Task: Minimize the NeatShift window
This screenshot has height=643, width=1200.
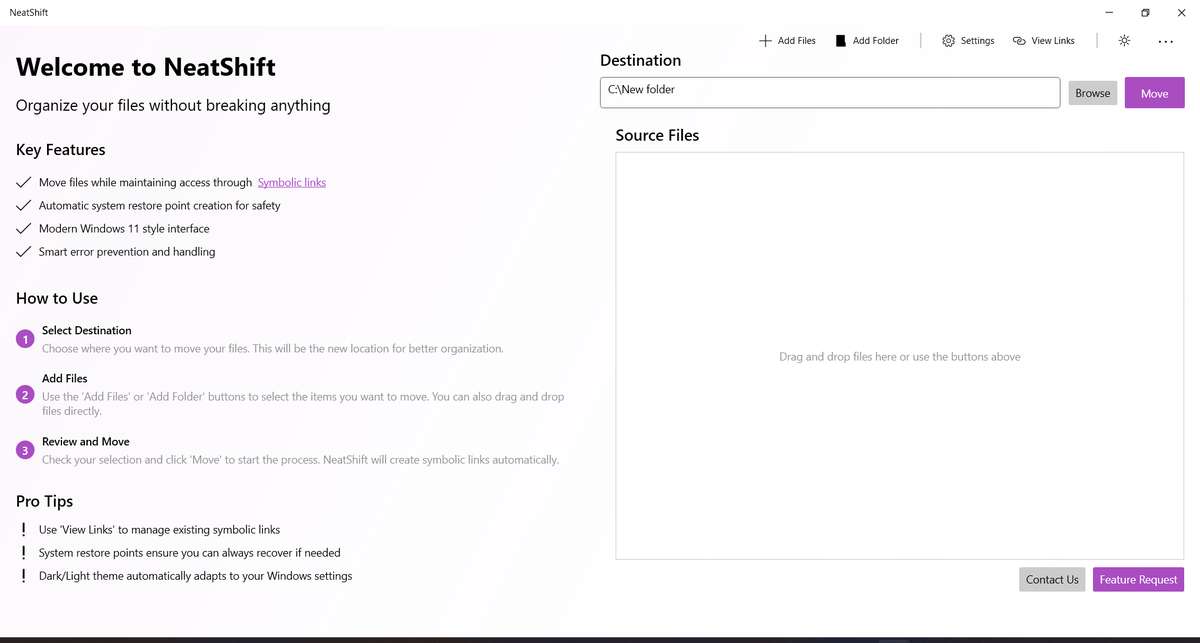Action: [1108, 12]
